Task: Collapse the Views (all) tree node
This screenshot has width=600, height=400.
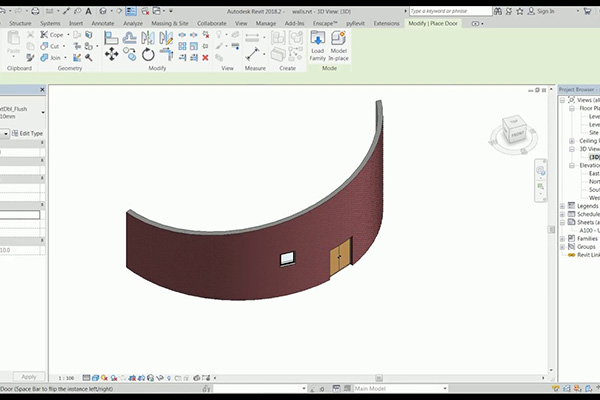Action: point(562,100)
